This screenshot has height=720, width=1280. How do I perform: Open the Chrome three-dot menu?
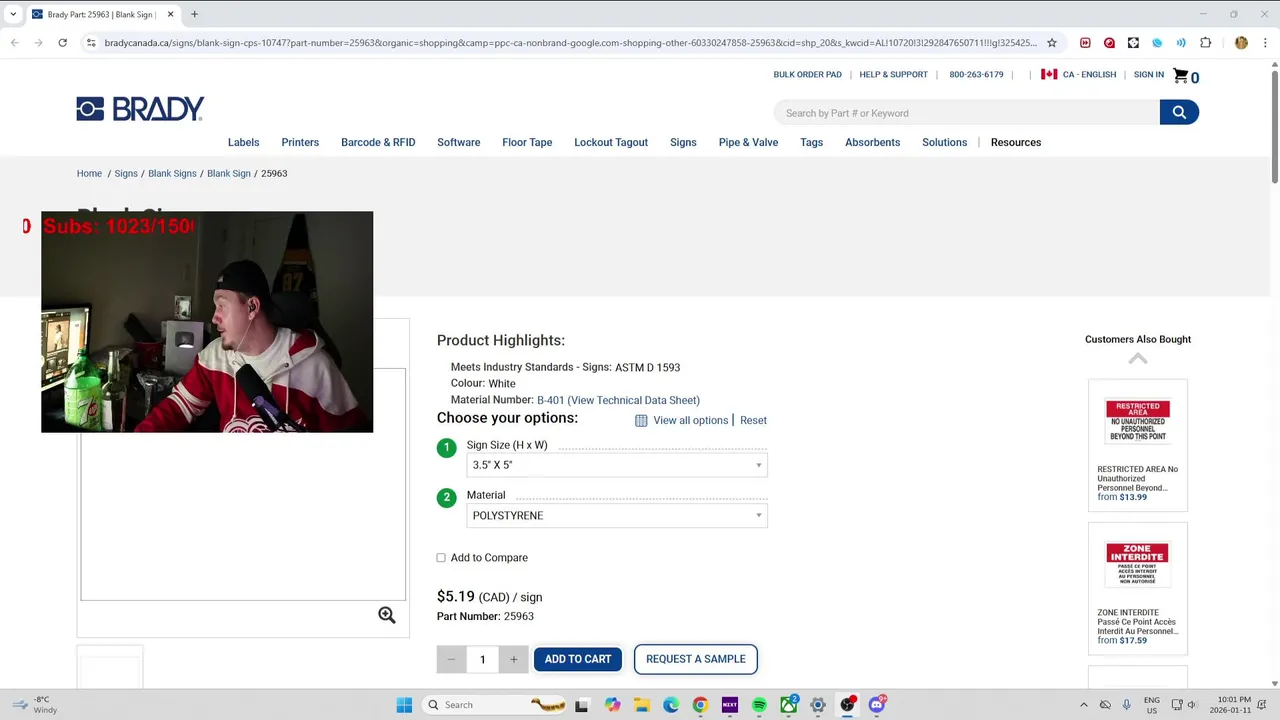[1266, 43]
